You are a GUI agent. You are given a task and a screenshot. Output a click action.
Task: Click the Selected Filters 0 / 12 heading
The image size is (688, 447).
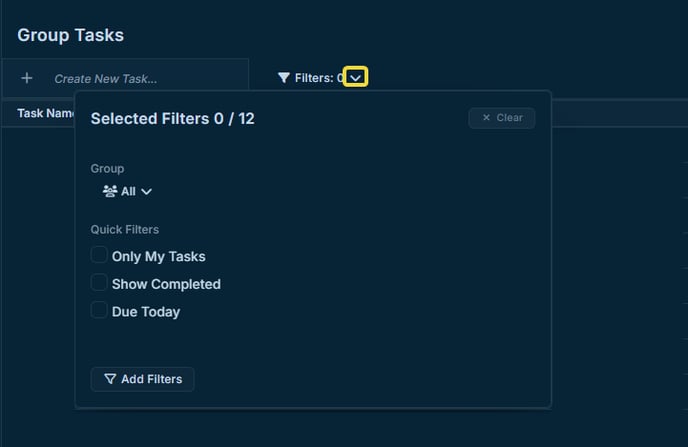[172, 119]
